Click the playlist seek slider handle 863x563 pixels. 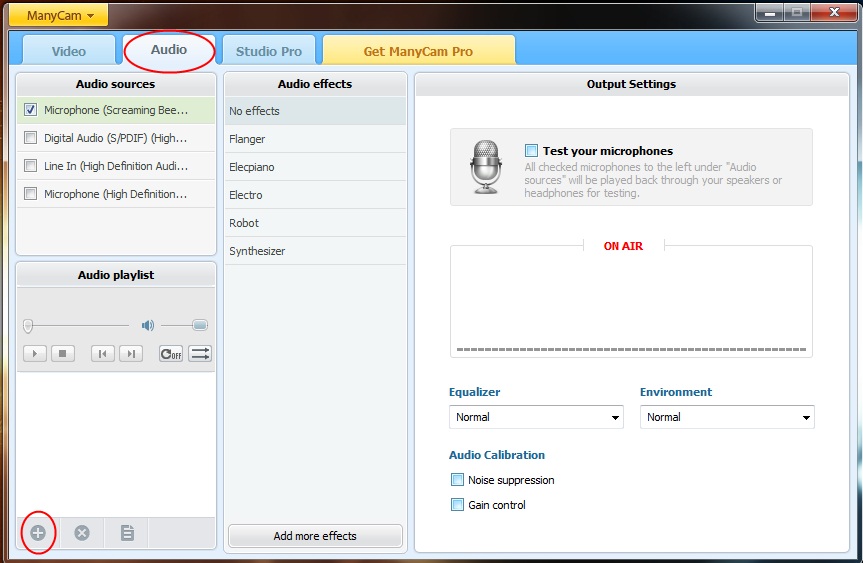pos(28,326)
